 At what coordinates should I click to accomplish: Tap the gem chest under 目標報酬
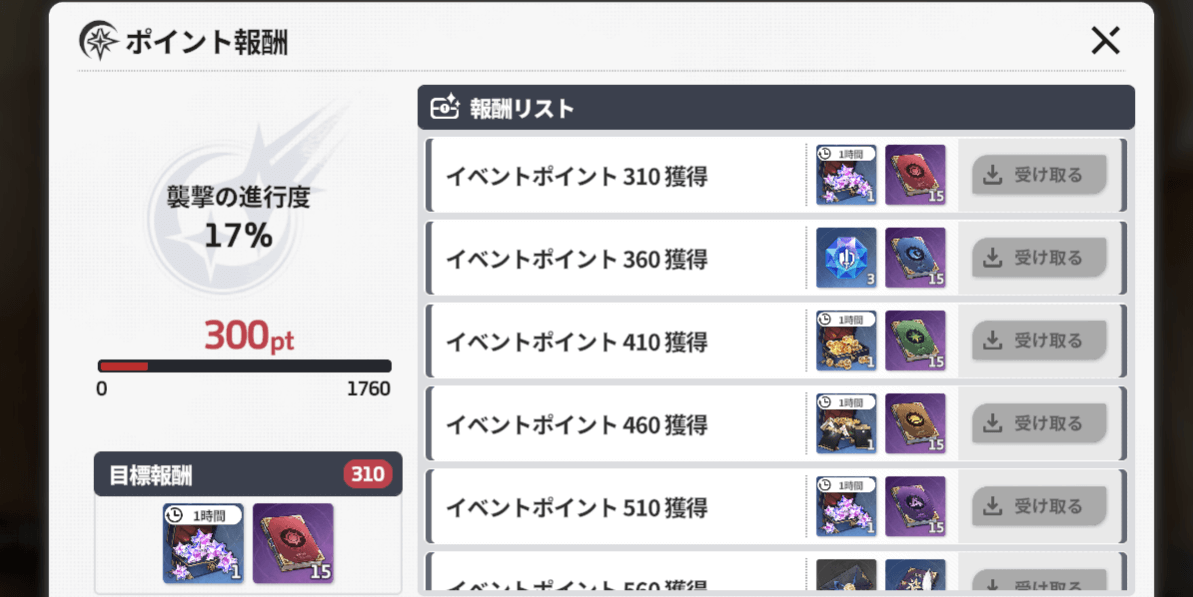click(x=203, y=543)
